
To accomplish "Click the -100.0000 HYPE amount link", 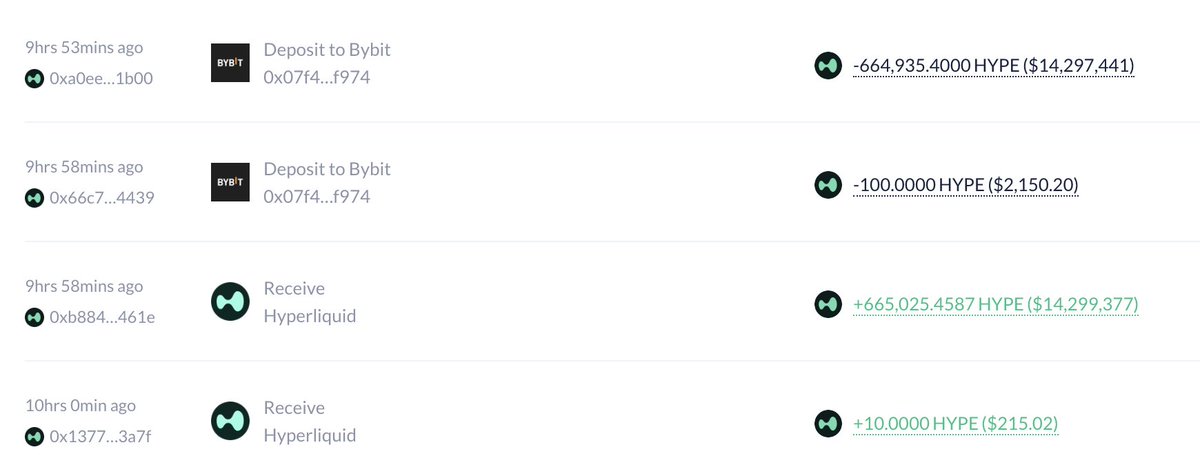I will pyautogui.click(x=965, y=185).
